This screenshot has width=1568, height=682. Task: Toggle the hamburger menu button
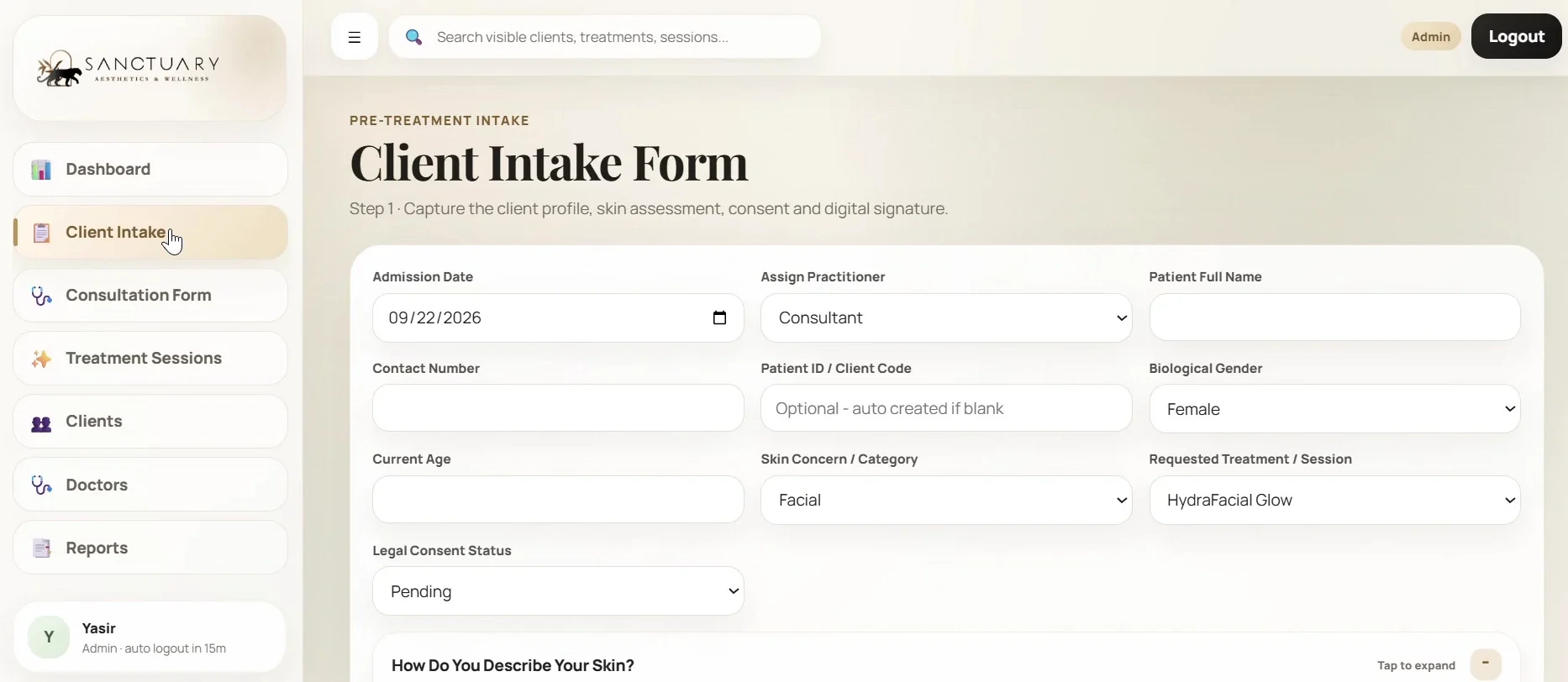(x=355, y=37)
